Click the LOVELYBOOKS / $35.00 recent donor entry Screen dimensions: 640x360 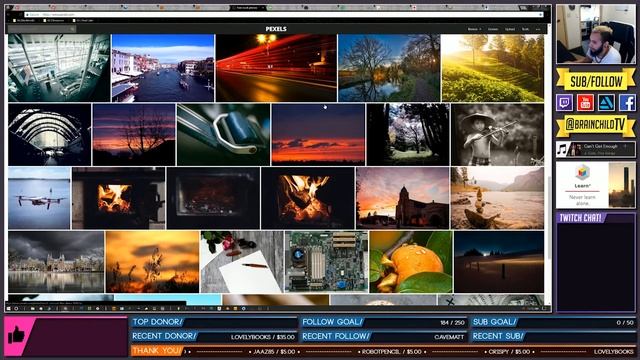click(x=263, y=337)
